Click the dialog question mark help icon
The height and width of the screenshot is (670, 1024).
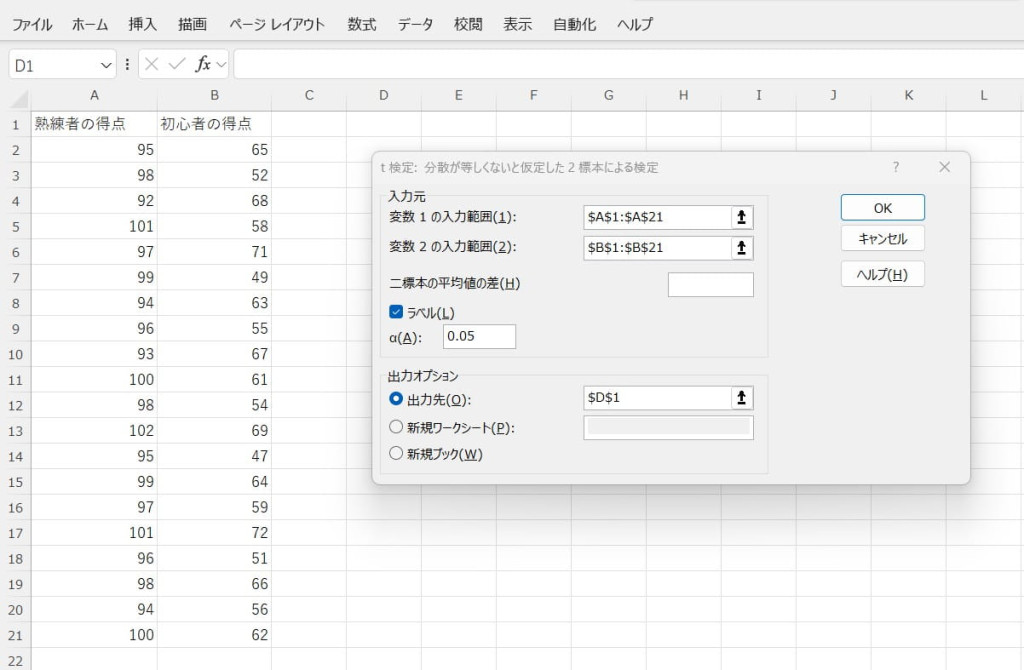(896, 167)
